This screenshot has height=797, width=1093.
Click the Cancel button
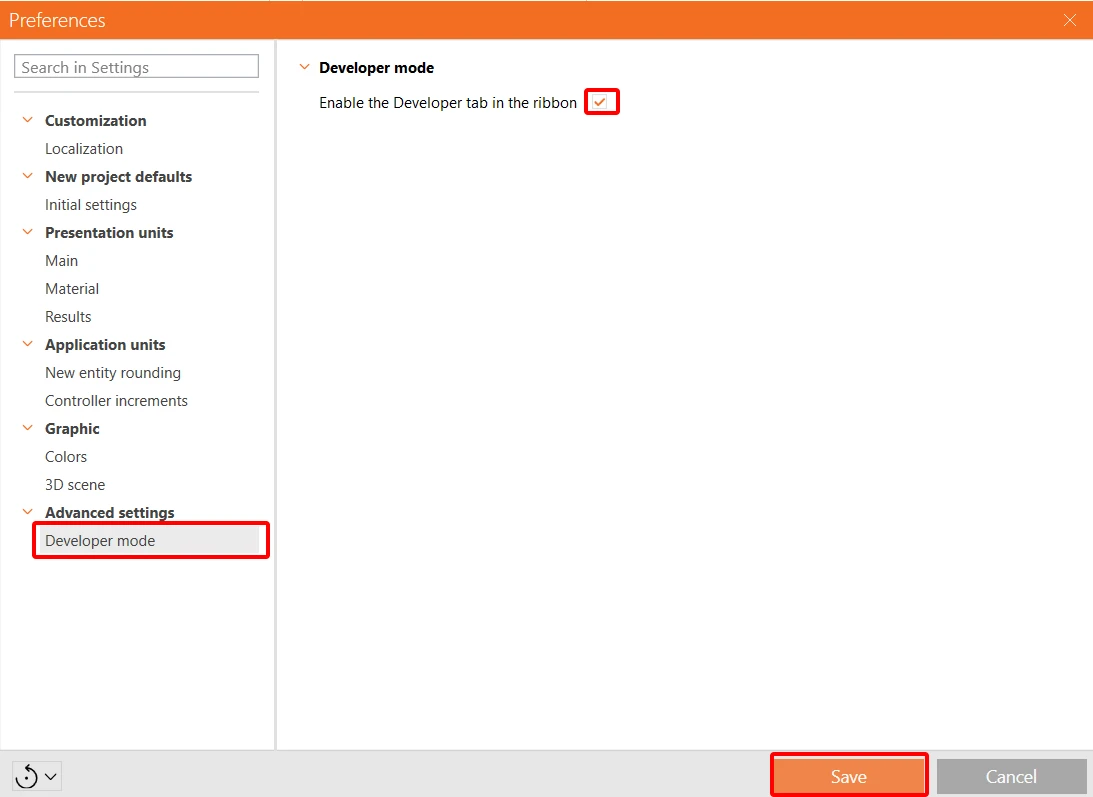coord(1011,776)
